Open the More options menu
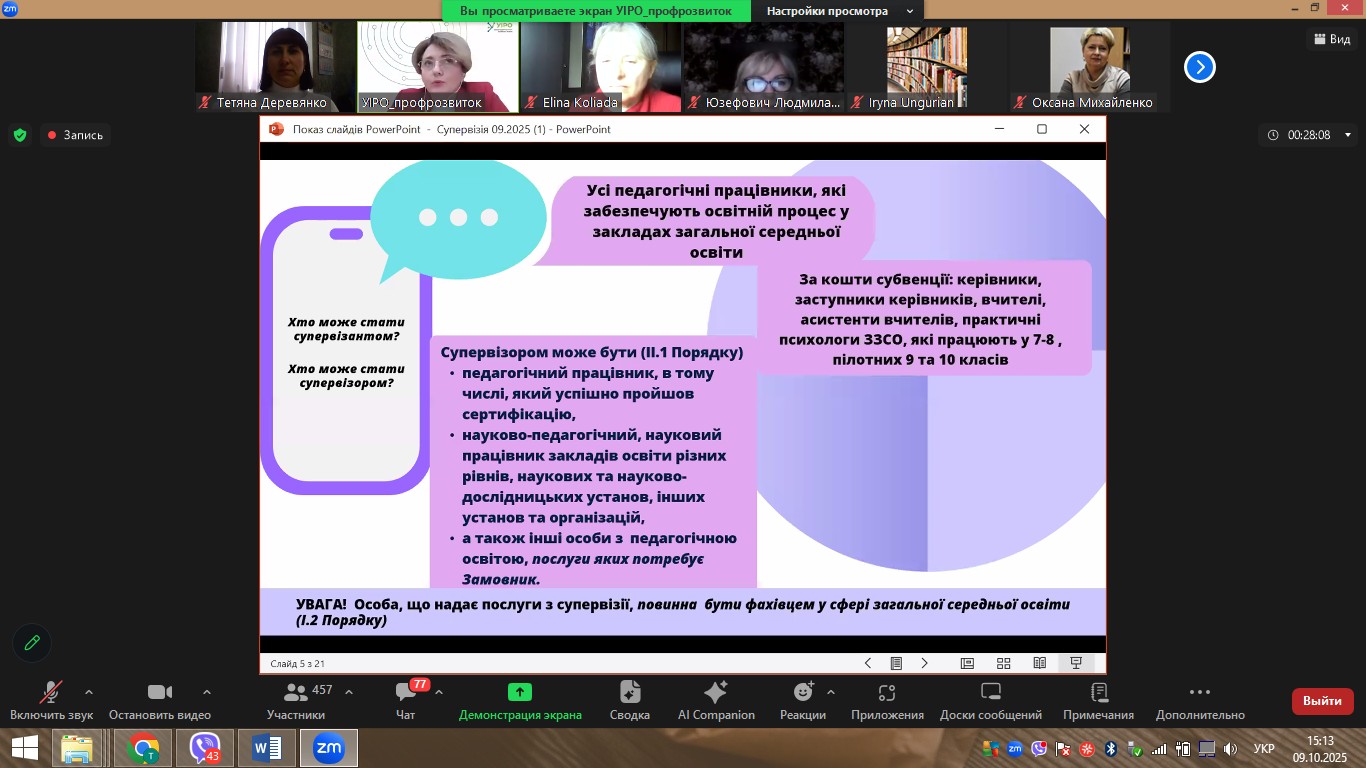This screenshot has height=768, width=1366. pyautogui.click(x=1200, y=700)
